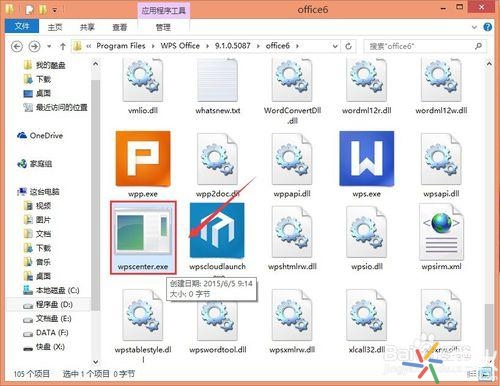Image resolution: width=500 pixels, height=386 pixels.
Task: Expand the ribbon with the chevron
Action: pyautogui.click(x=474, y=27)
